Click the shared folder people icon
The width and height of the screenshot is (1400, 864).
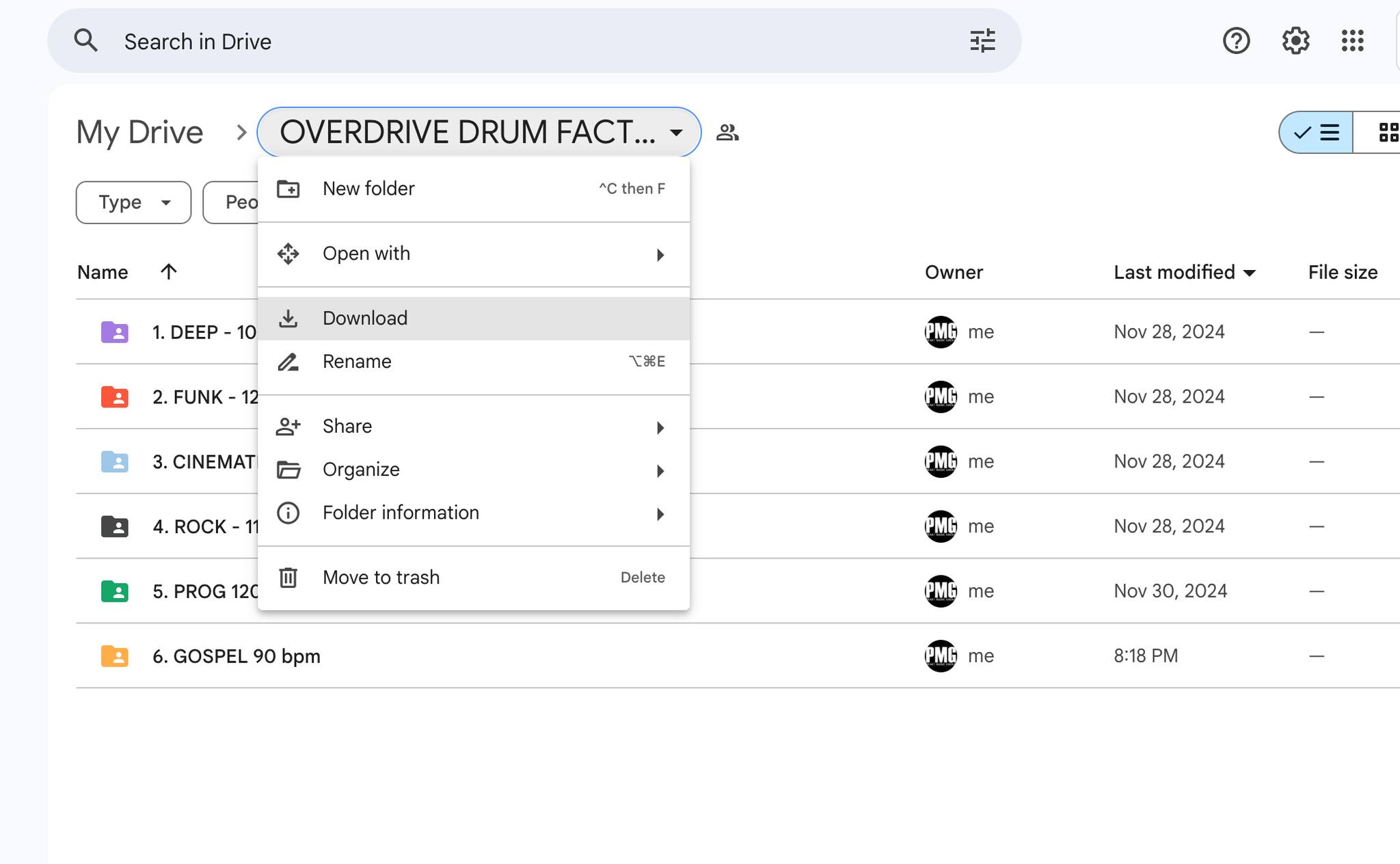727,132
